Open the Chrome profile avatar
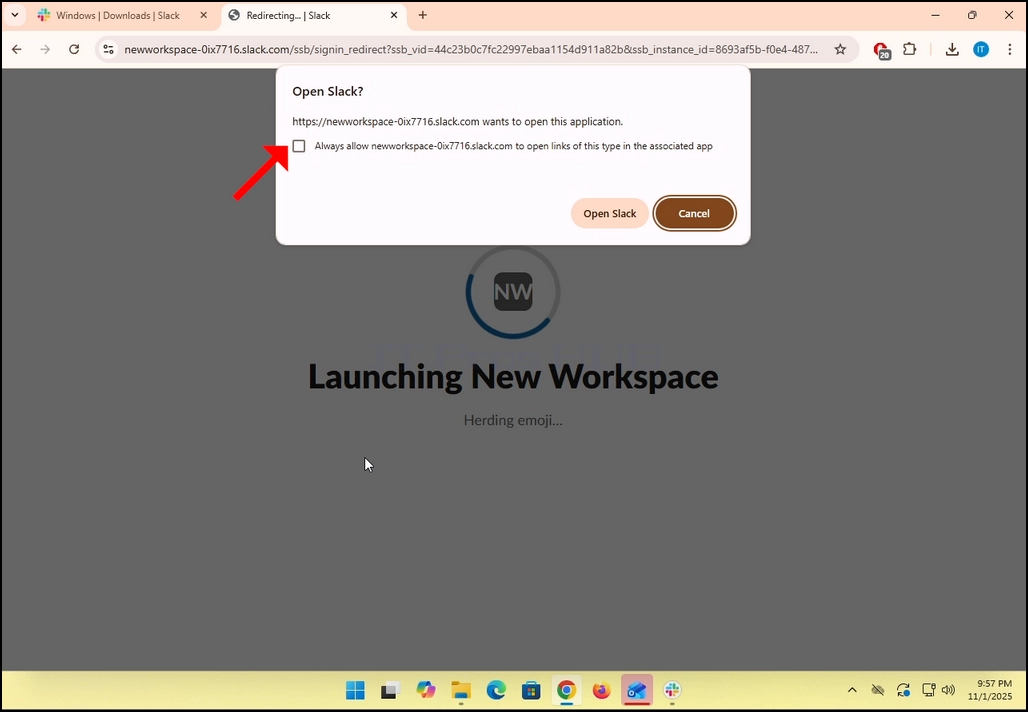The width and height of the screenshot is (1028, 712). [981, 49]
